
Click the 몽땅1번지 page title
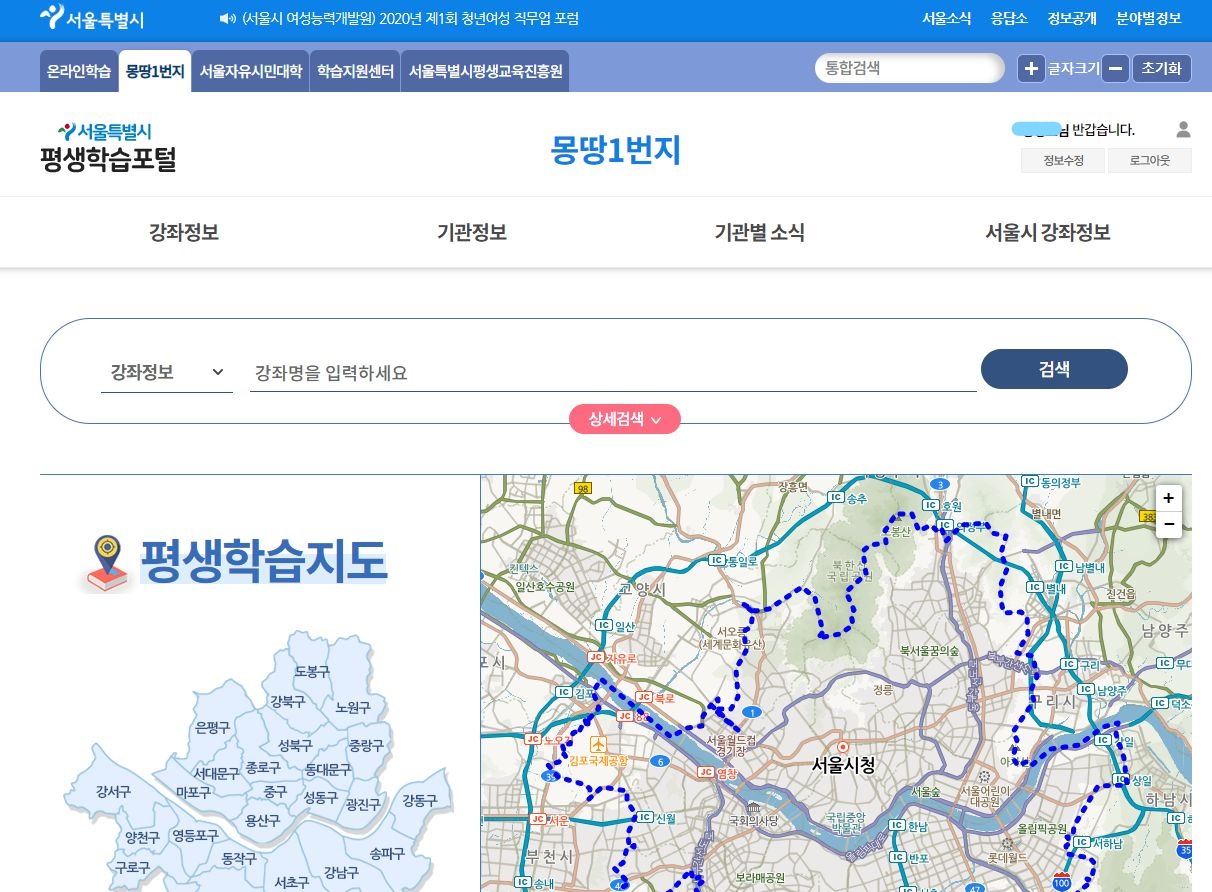coord(615,149)
